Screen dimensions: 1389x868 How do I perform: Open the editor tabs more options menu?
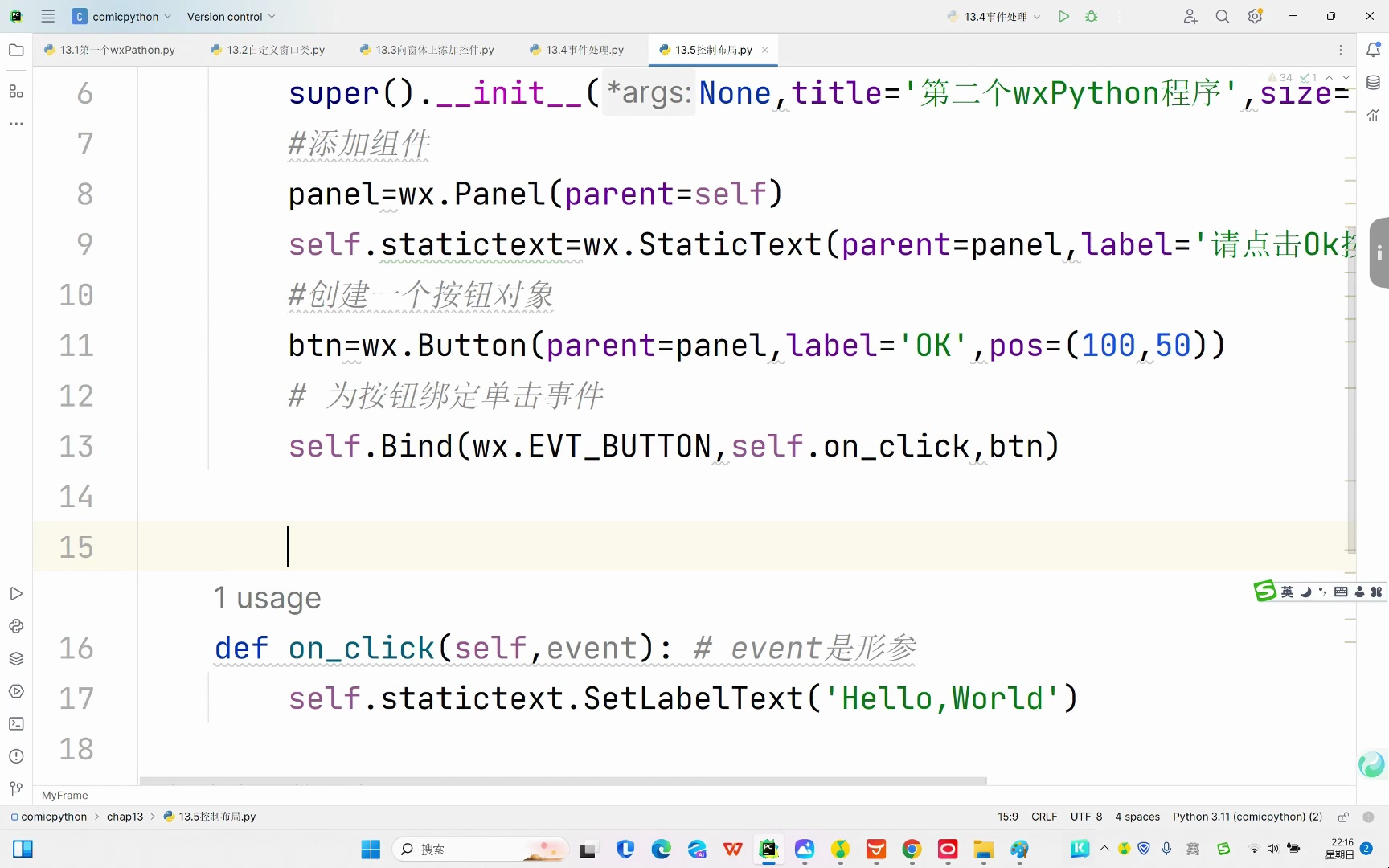(1340, 50)
